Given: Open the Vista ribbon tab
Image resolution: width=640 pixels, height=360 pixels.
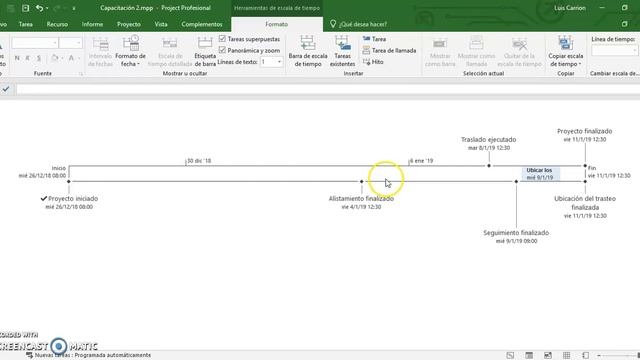Looking at the screenshot, I should (x=161, y=24).
